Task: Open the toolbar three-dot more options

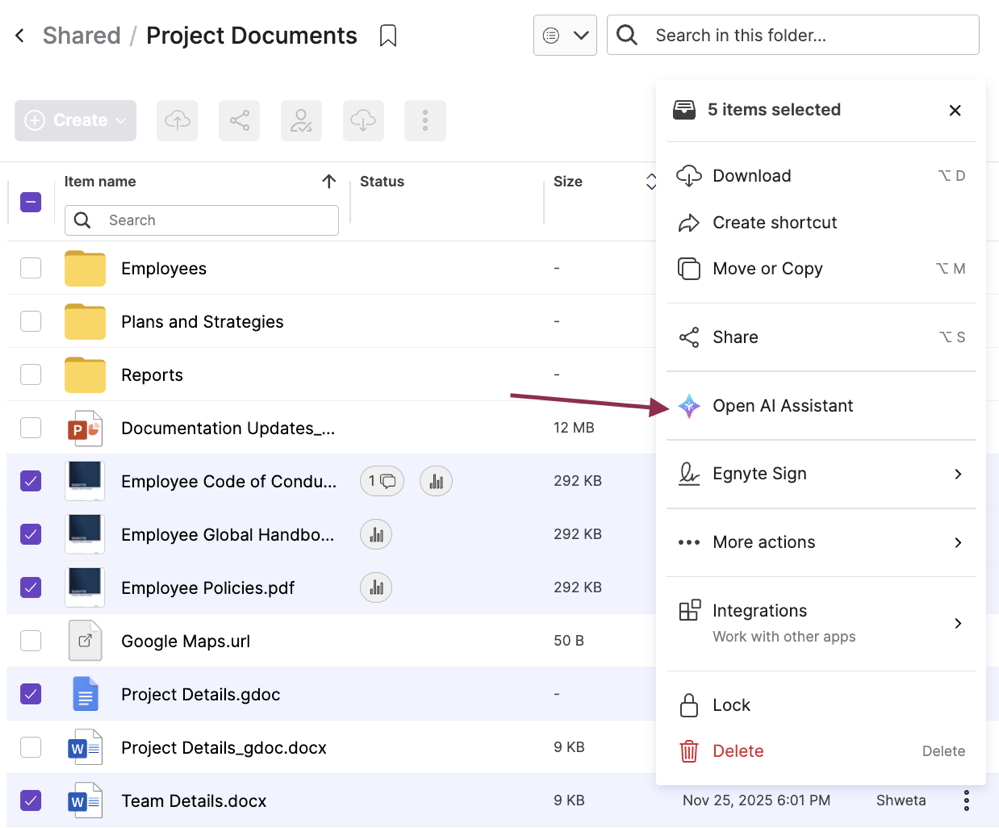Action: (425, 121)
